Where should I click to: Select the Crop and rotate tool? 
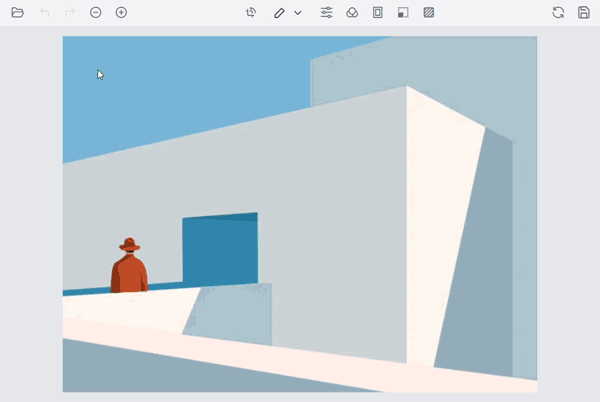(x=251, y=13)
